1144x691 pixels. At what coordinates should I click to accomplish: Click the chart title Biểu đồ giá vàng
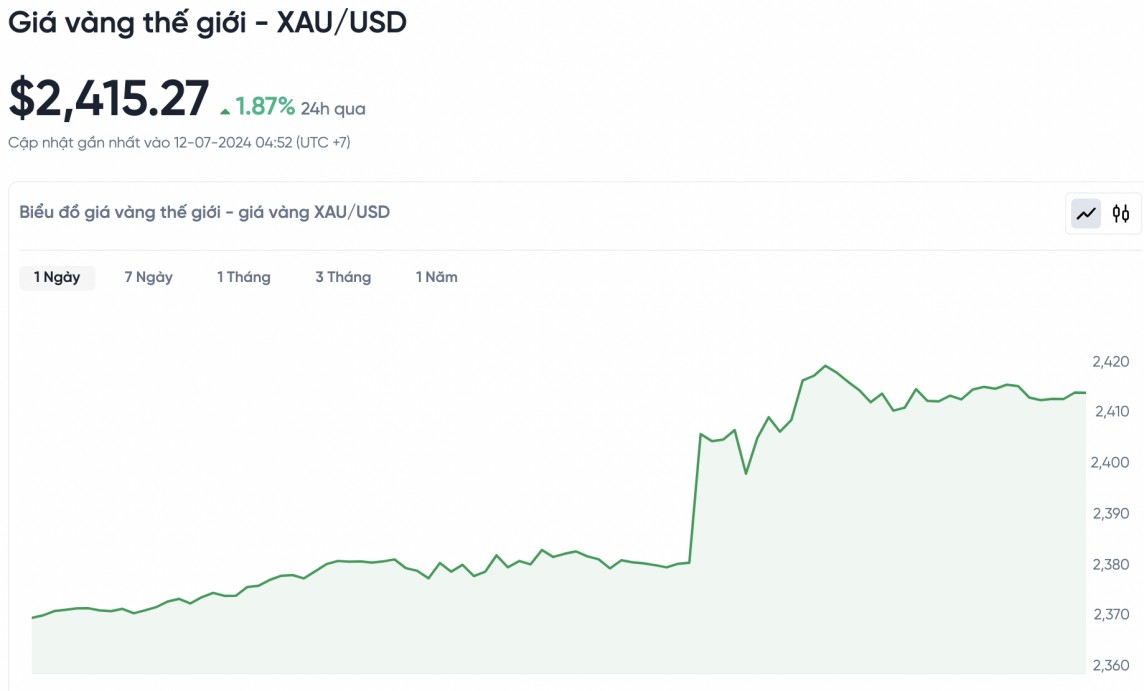pyautogui.click(x=204, y=212)
